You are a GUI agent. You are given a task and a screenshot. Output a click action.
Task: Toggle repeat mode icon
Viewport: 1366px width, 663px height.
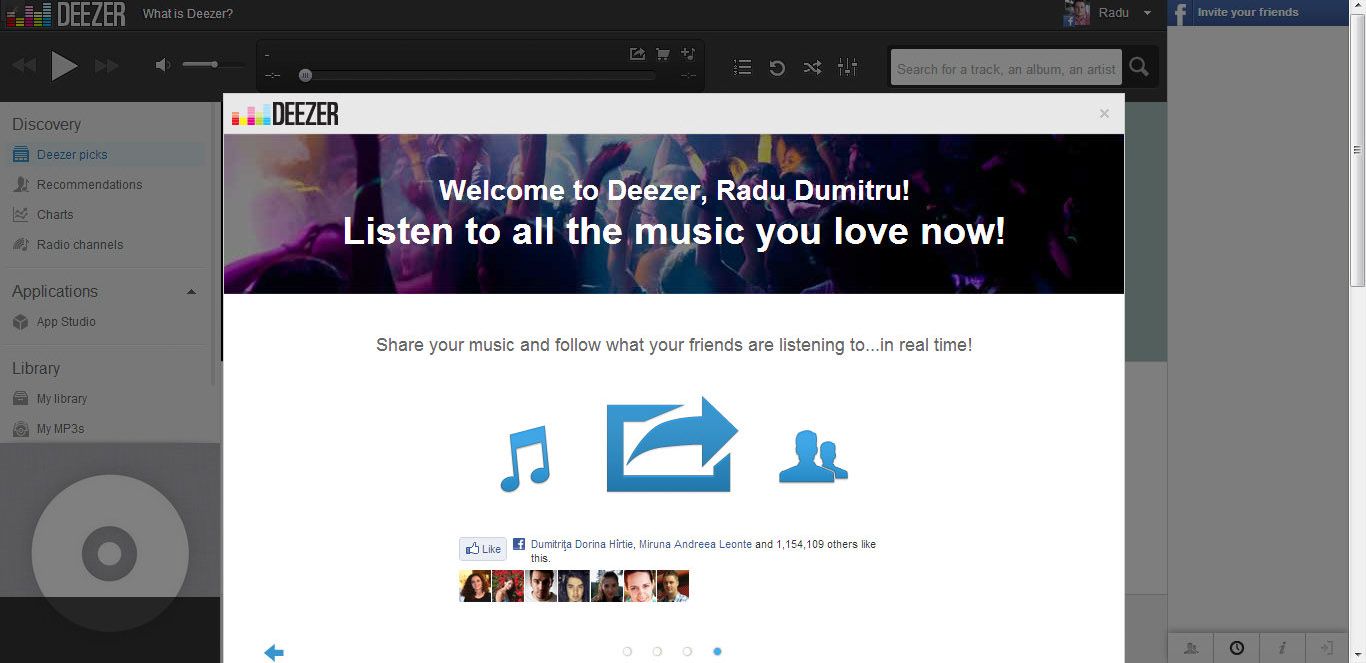777,67
